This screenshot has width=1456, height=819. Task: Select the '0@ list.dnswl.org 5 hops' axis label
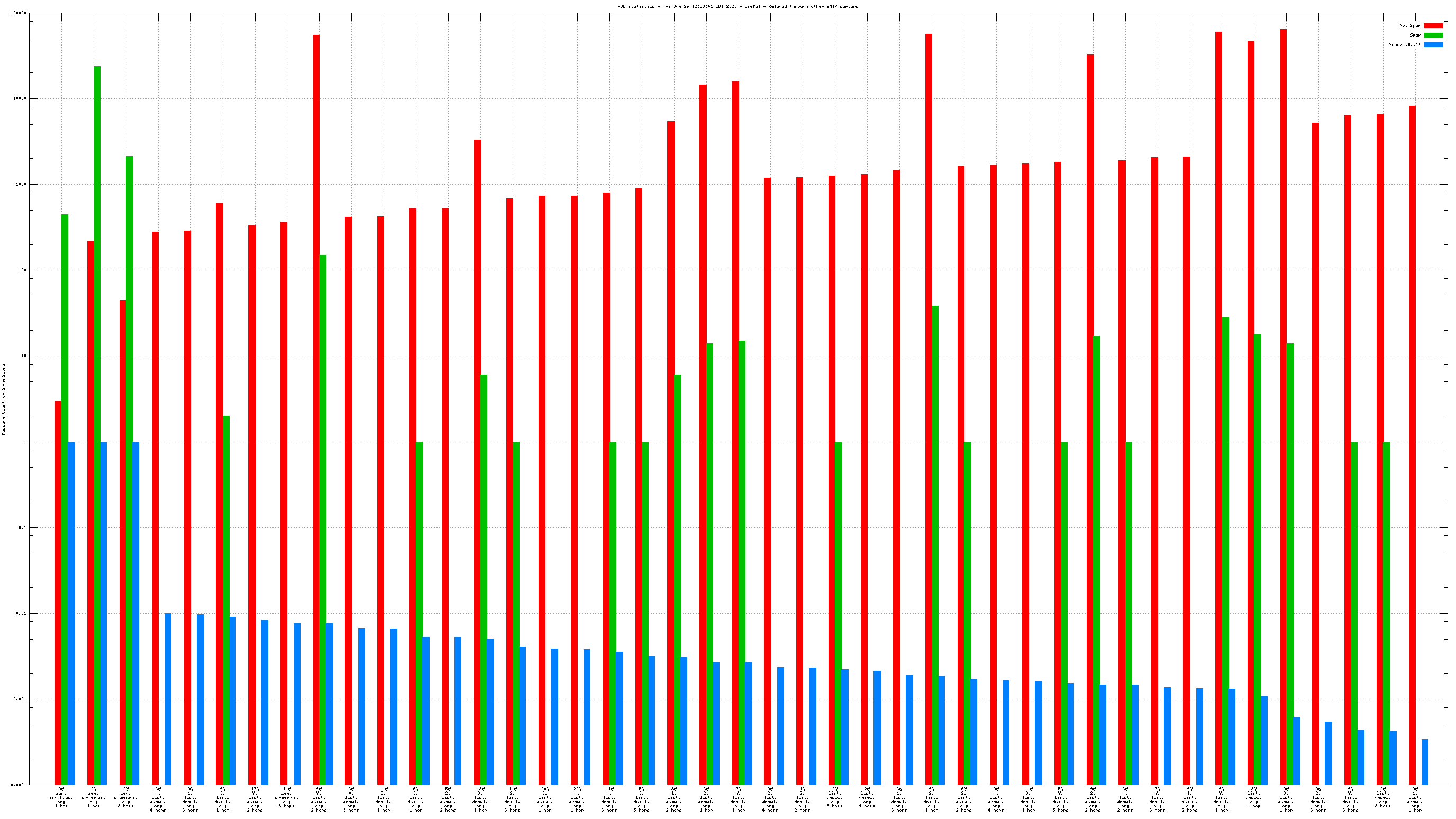click(834, 797)
